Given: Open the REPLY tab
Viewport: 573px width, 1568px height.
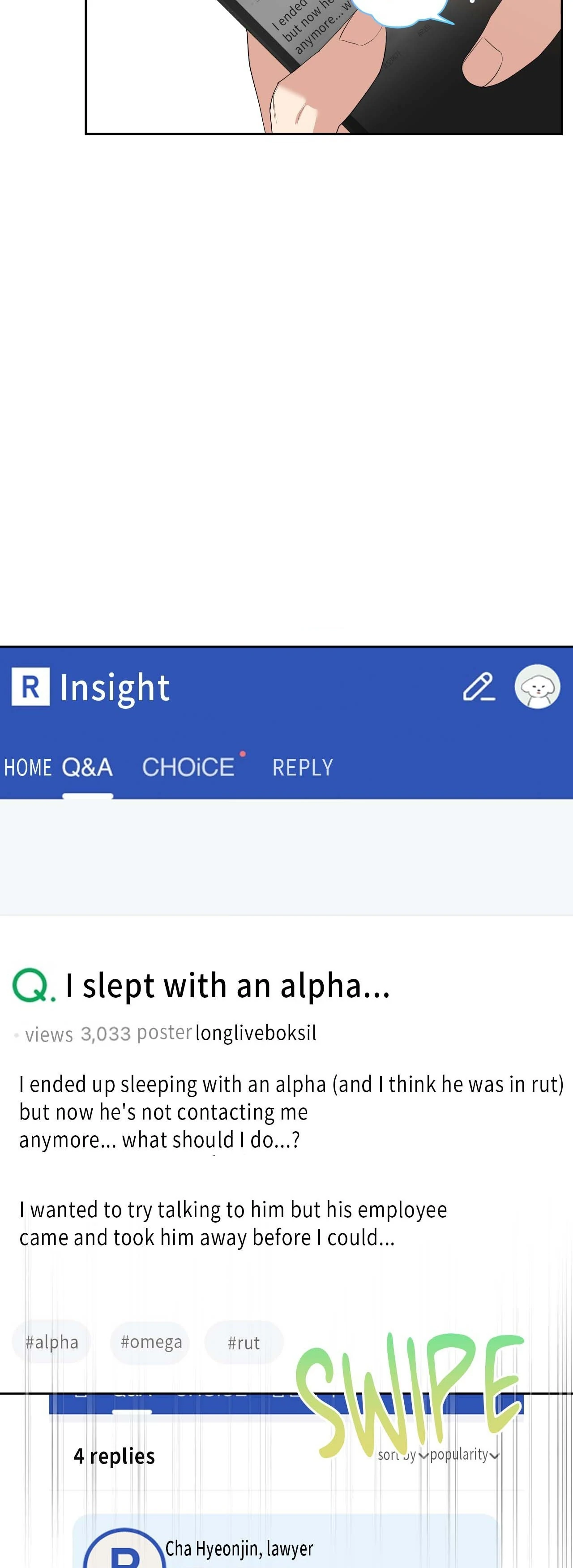Looking at the screenshot, I should 302,767.
